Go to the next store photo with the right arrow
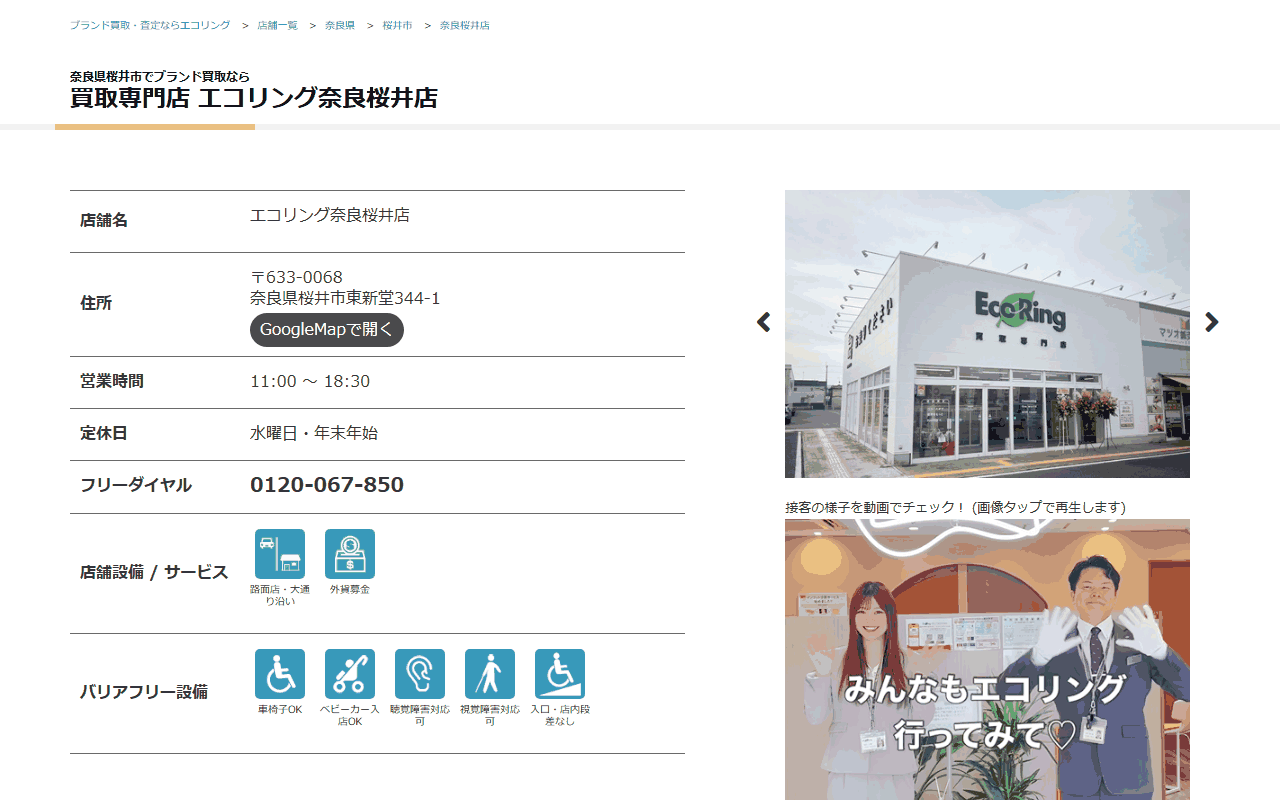This screenshot has height=800, width=1280. (x=1212, y=322)
